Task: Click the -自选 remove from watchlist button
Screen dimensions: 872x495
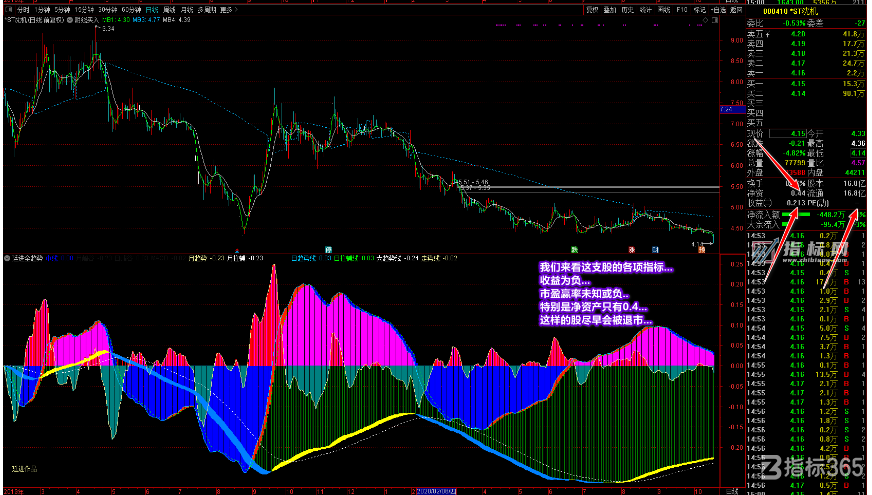Action: 719,10
